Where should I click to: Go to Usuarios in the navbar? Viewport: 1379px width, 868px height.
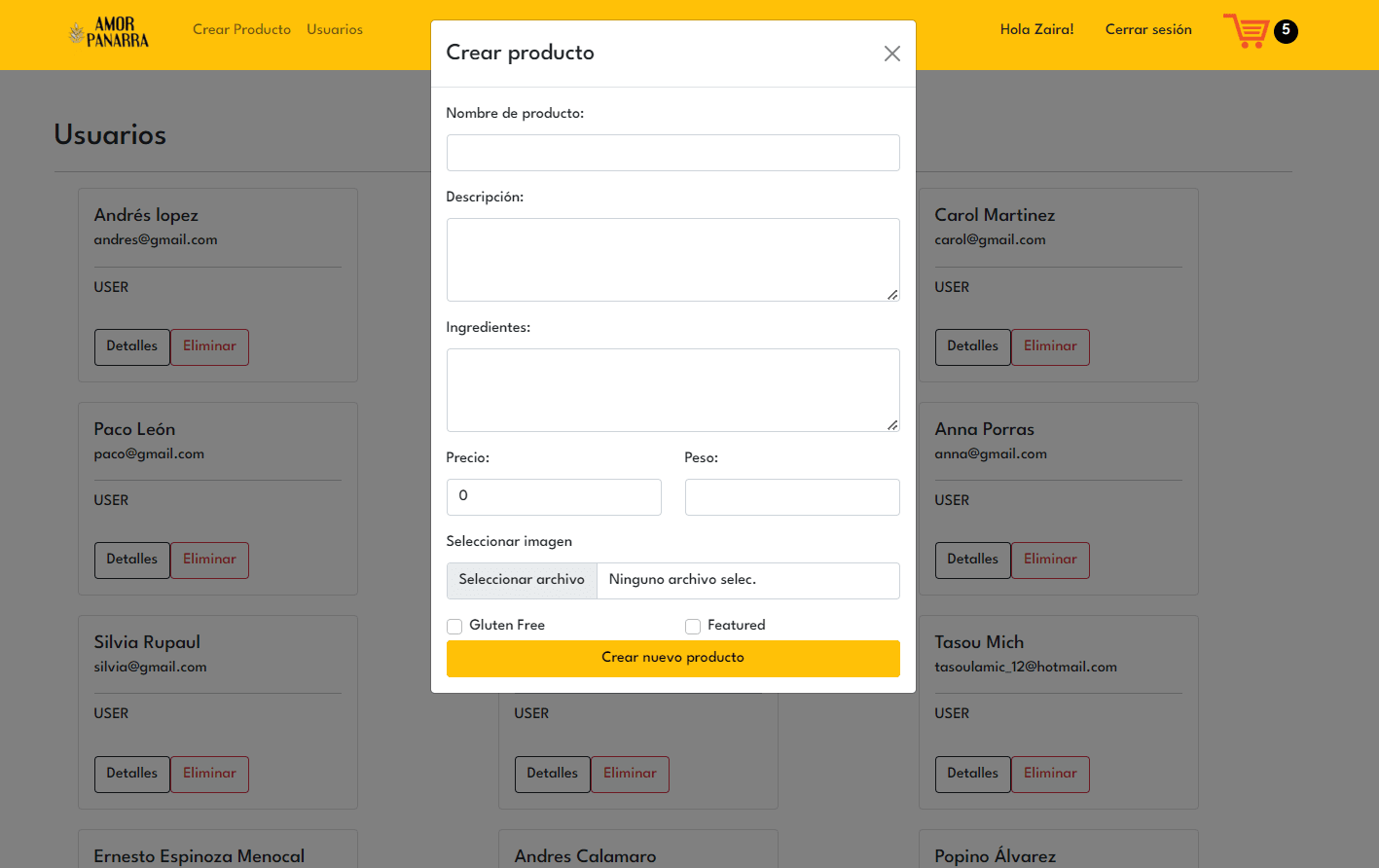click(x=335, y=29)
